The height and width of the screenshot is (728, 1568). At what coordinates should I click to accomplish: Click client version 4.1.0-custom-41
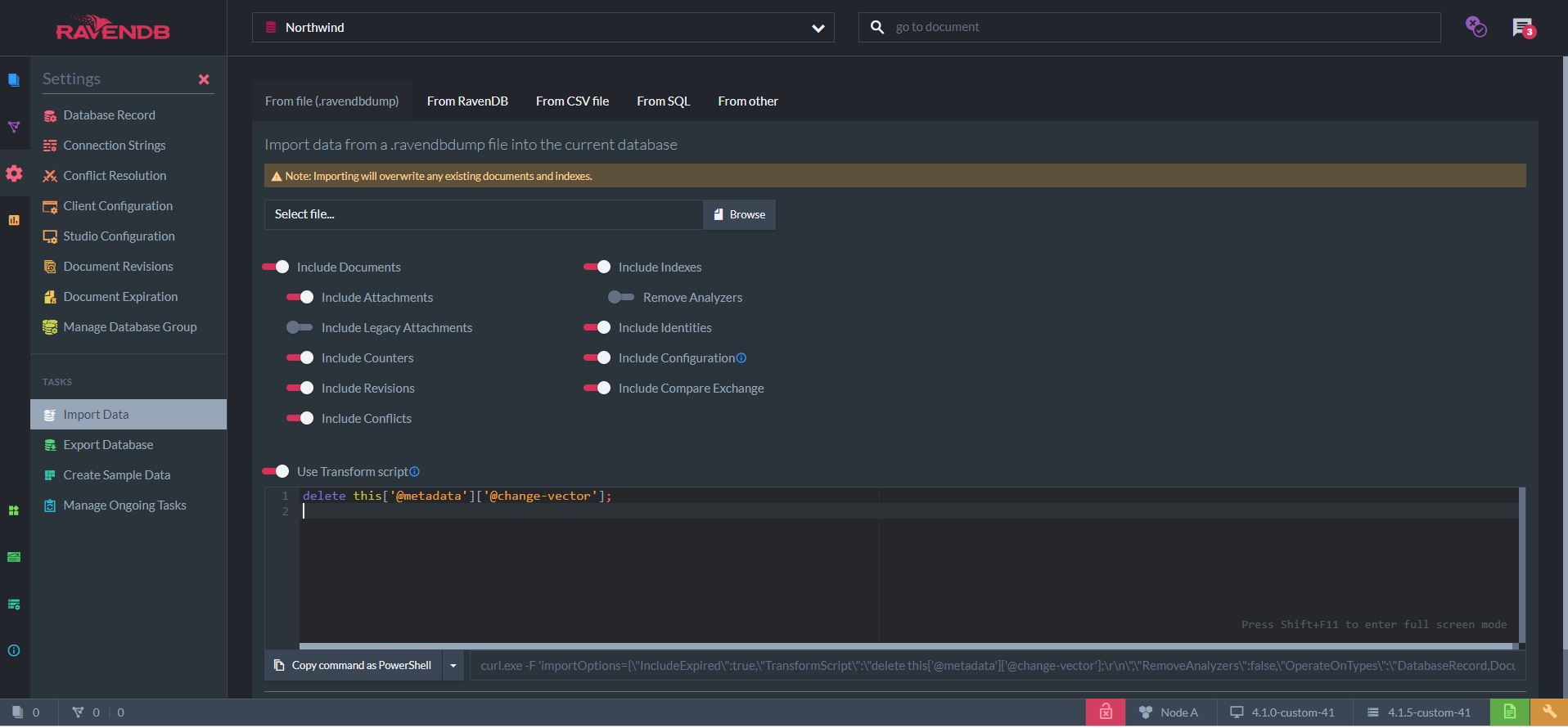[1282, 712]
